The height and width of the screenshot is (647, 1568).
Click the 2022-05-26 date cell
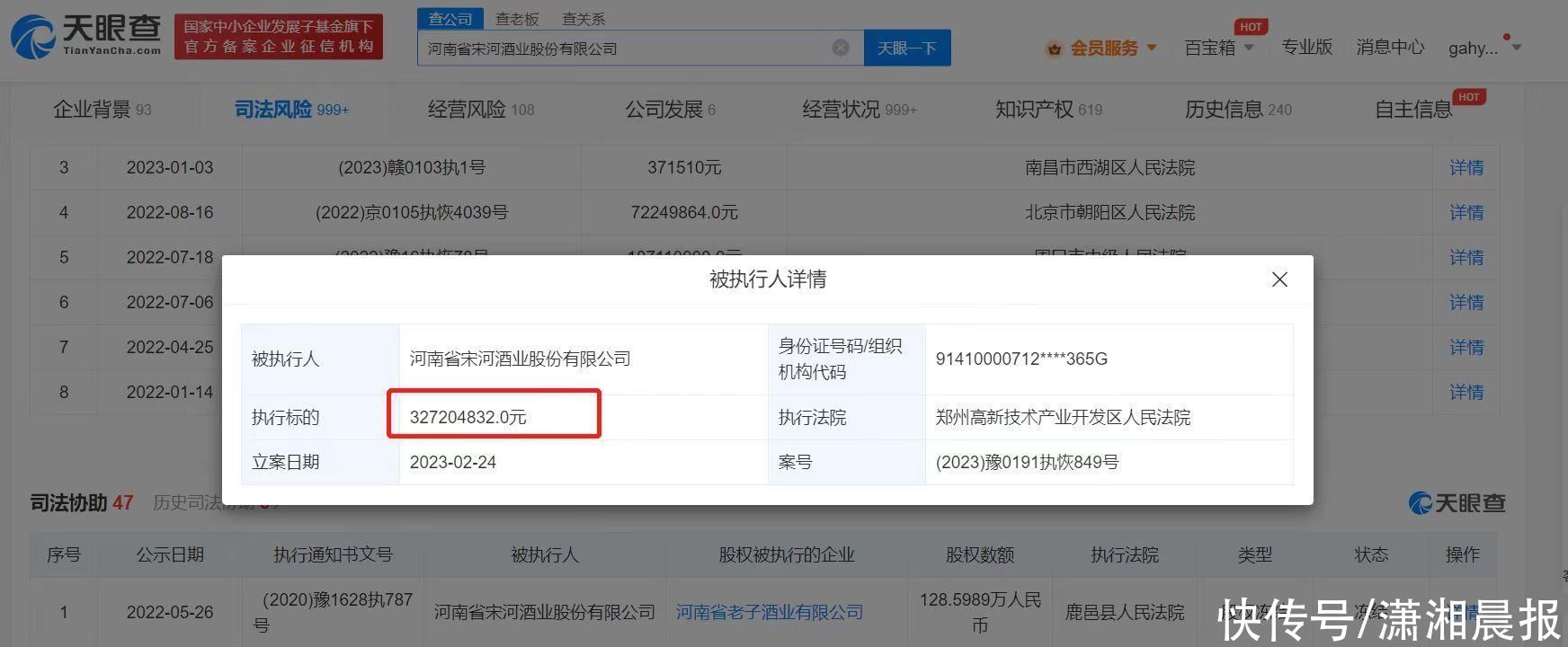(x=170, y=612)
